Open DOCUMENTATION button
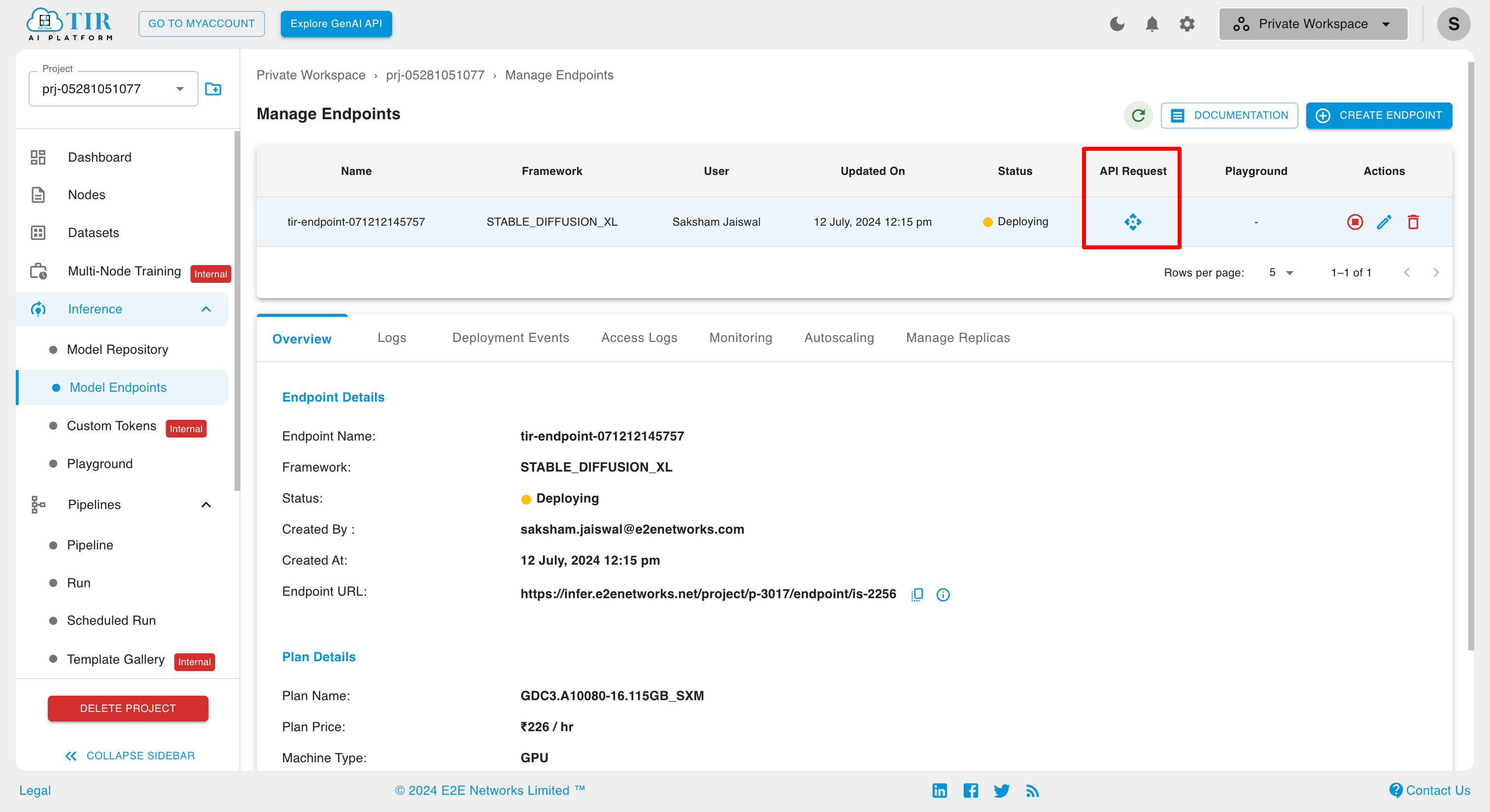The width and height of the screenshot is (1490, 812). pyautogui.click(x=1229, y=115)
